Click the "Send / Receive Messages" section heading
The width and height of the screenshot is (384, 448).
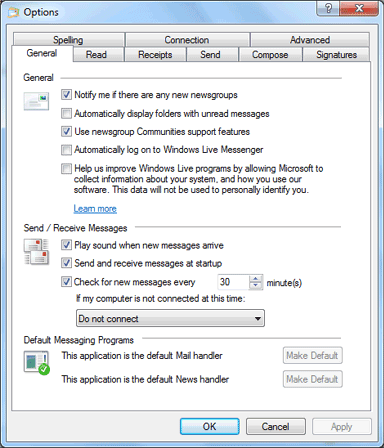pos(75,228)
